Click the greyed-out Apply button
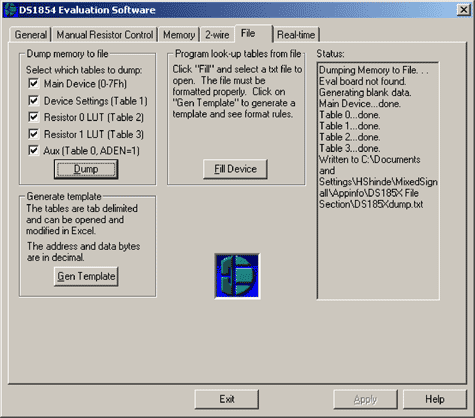 click(x=365, y=399)
